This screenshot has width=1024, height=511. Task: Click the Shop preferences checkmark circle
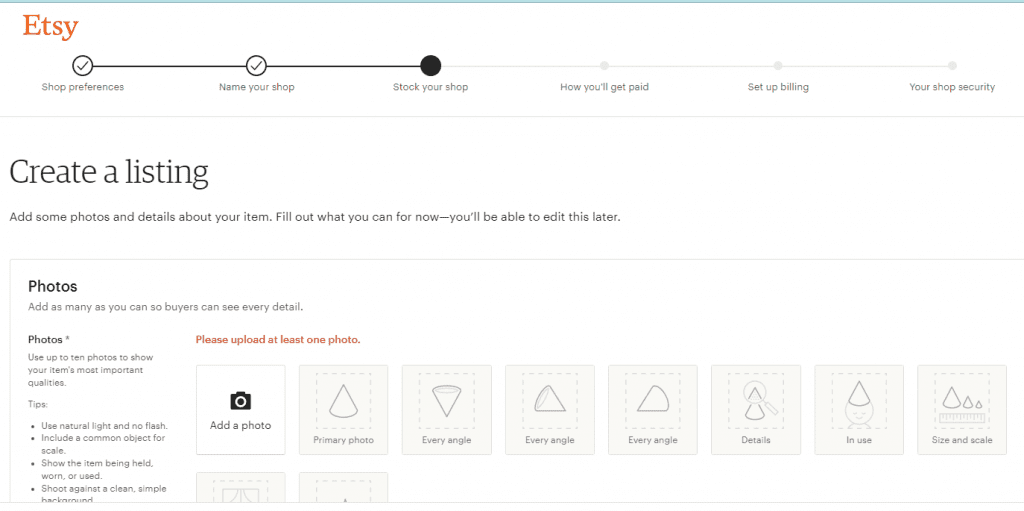[83, 66]
